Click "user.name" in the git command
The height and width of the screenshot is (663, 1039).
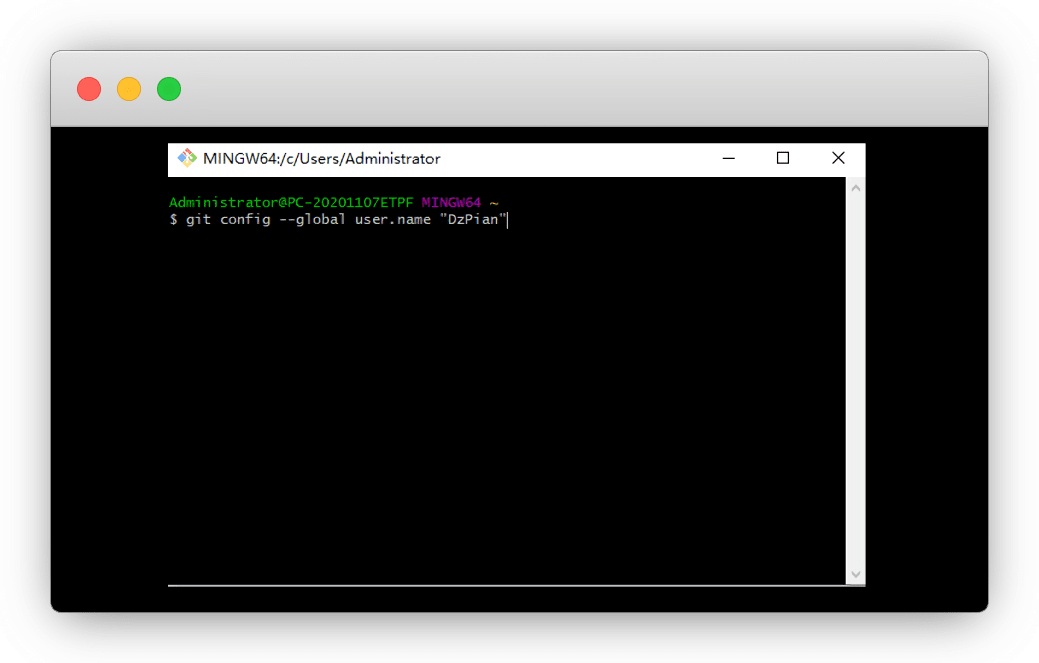coord(393,220)
